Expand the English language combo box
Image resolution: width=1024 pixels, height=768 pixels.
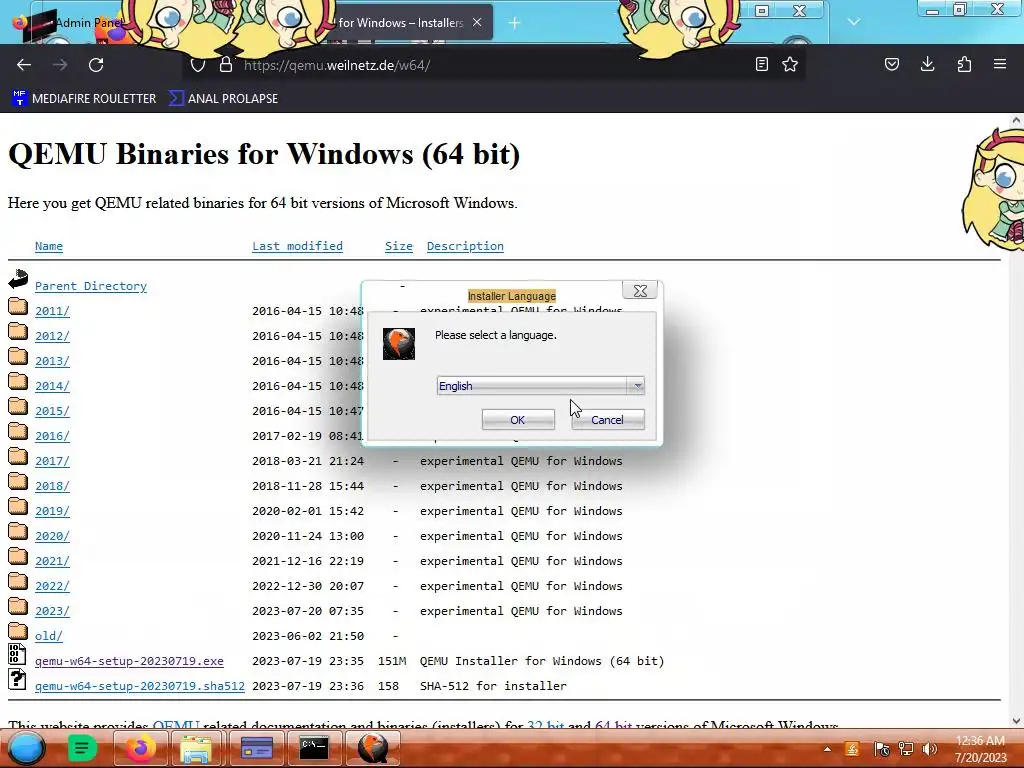[x=541, y=386]
